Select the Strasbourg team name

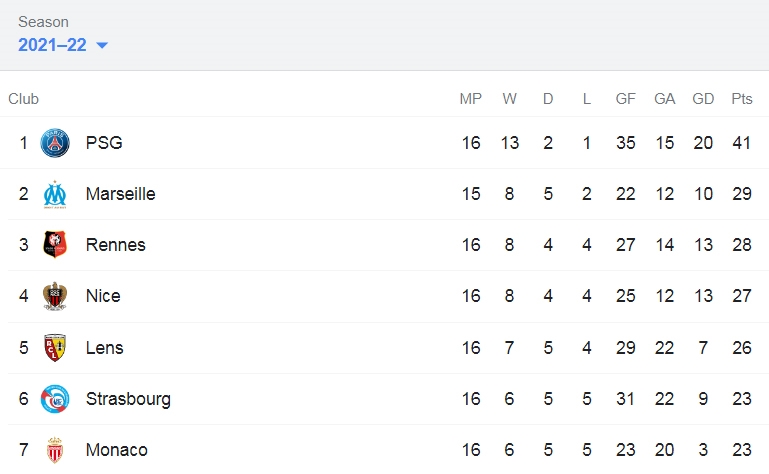click(x=128, y=399)
